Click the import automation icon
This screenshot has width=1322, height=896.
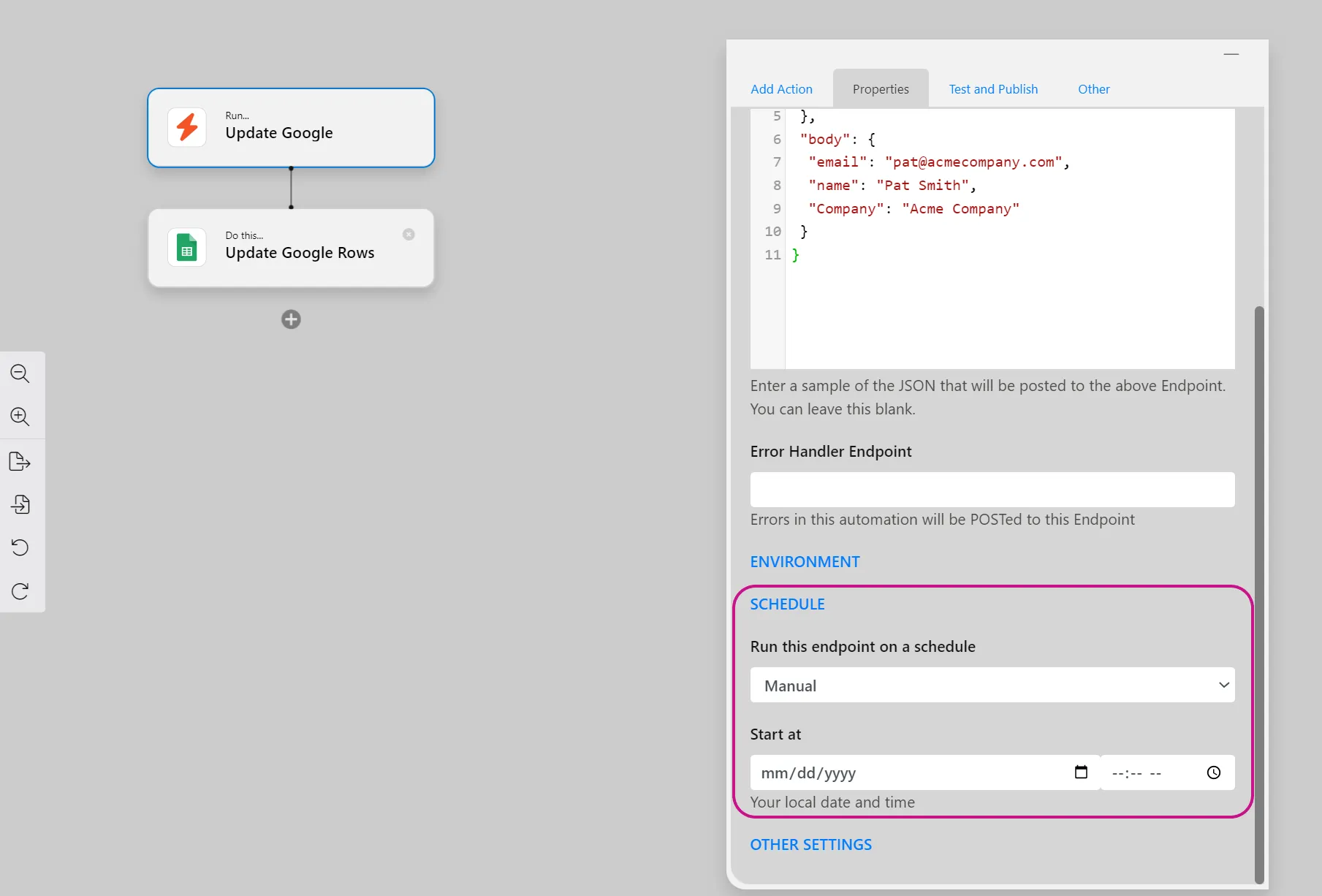pyautogui.click(x=20, y=504)
